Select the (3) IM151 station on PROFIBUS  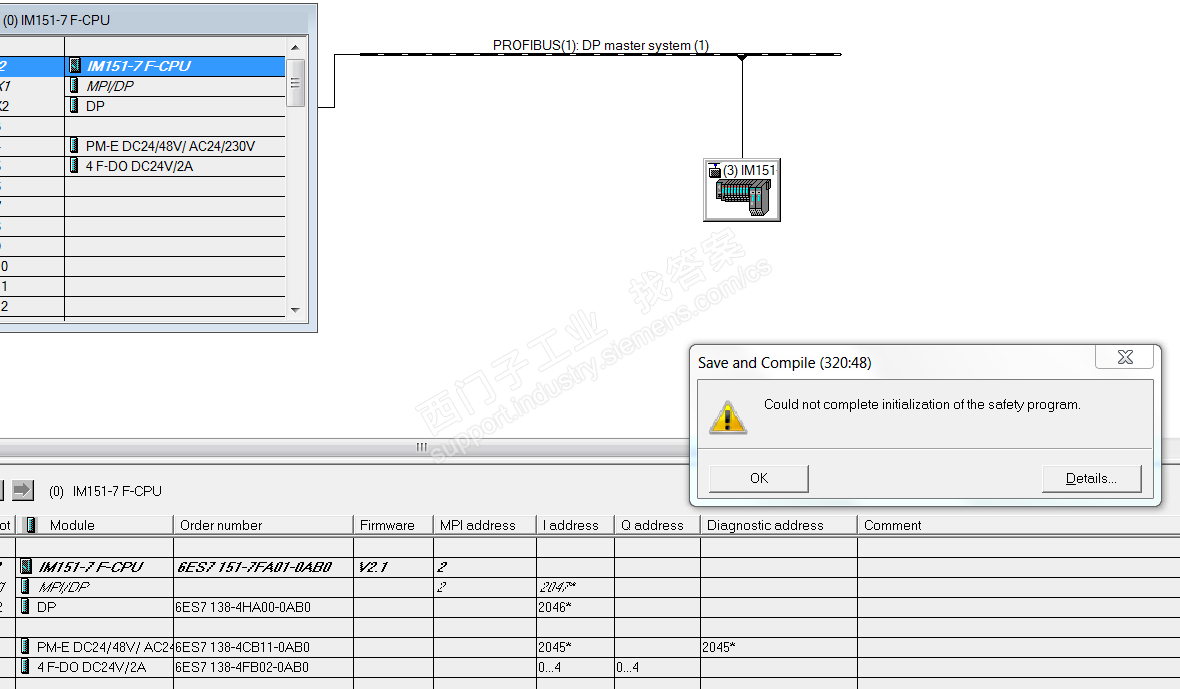point(742,190)
